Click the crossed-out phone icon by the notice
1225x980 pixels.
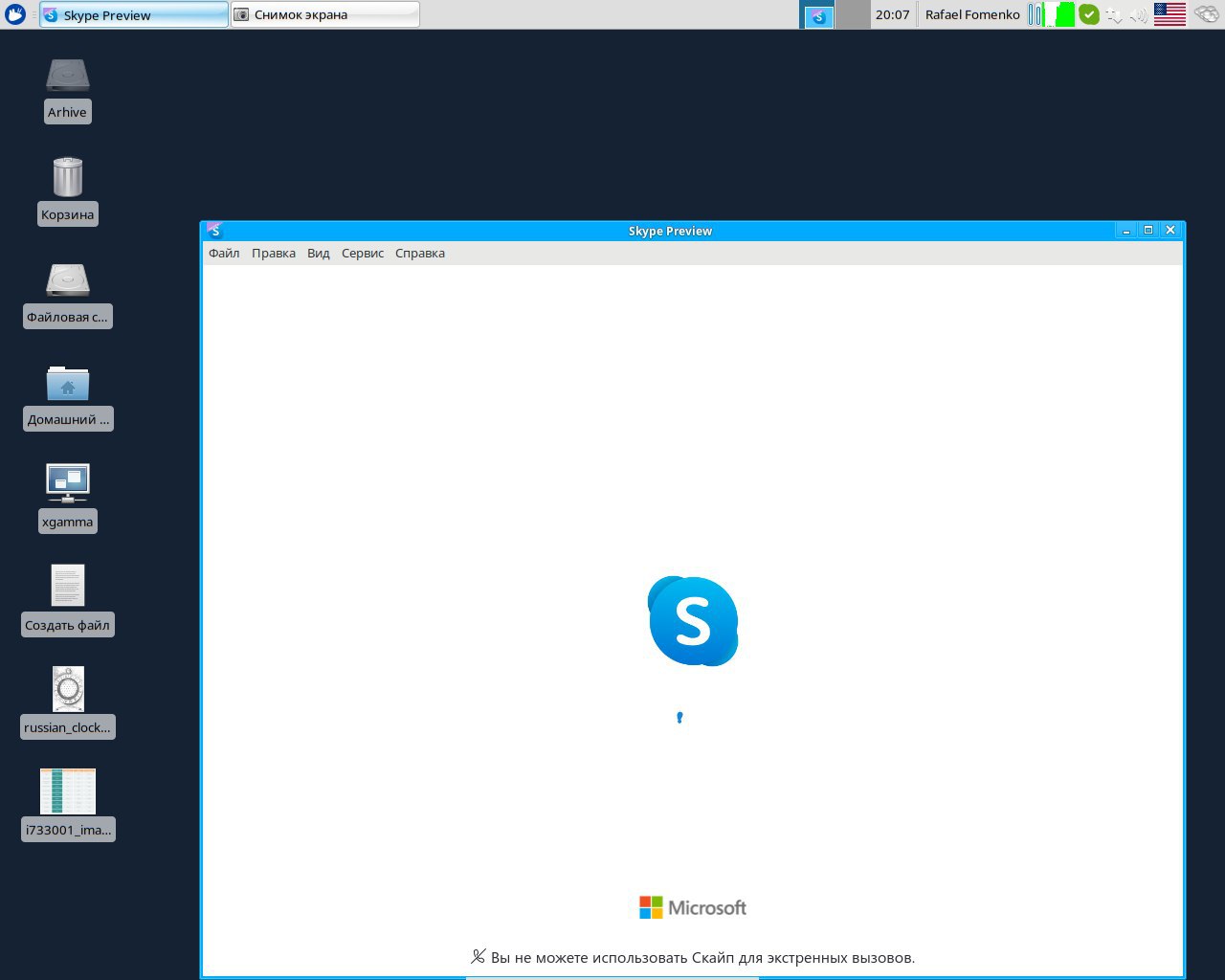tap(479, 956)
